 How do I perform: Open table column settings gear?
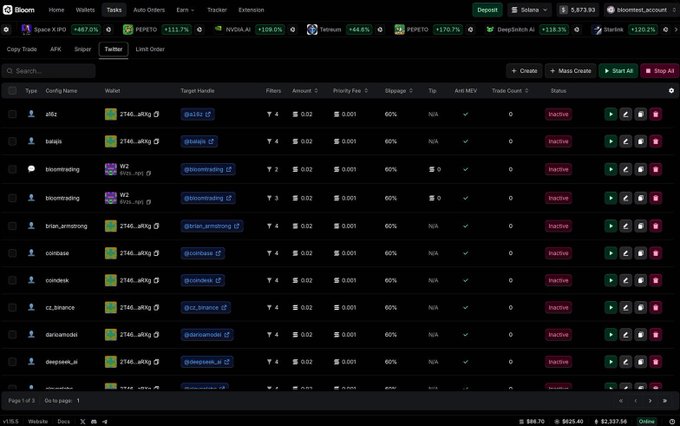coord(671,91)
